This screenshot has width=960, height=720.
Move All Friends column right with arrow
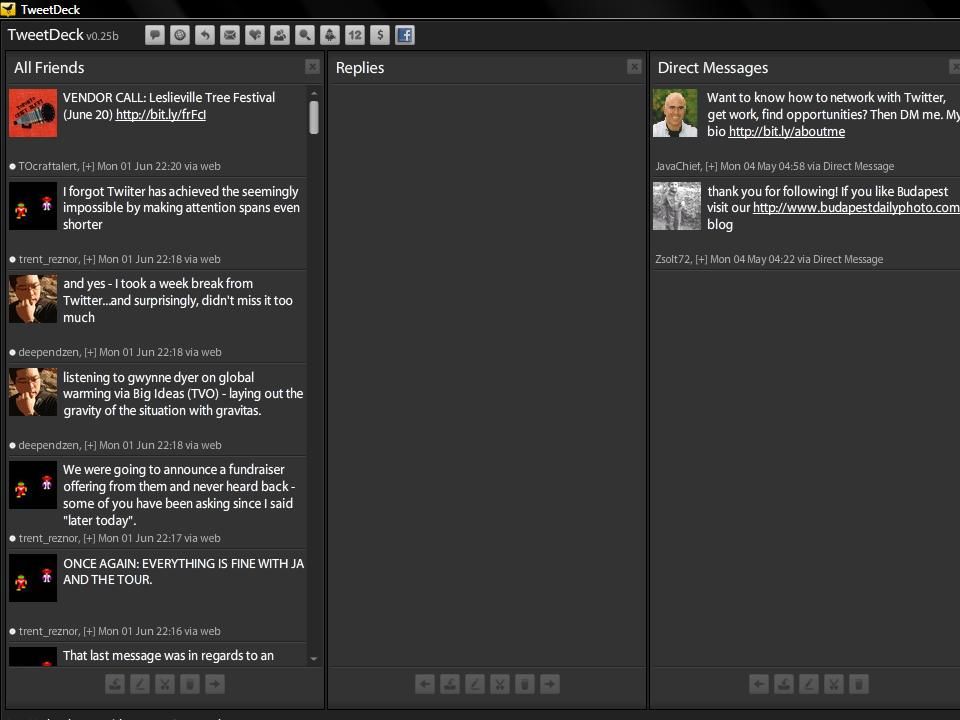[215, 684]
